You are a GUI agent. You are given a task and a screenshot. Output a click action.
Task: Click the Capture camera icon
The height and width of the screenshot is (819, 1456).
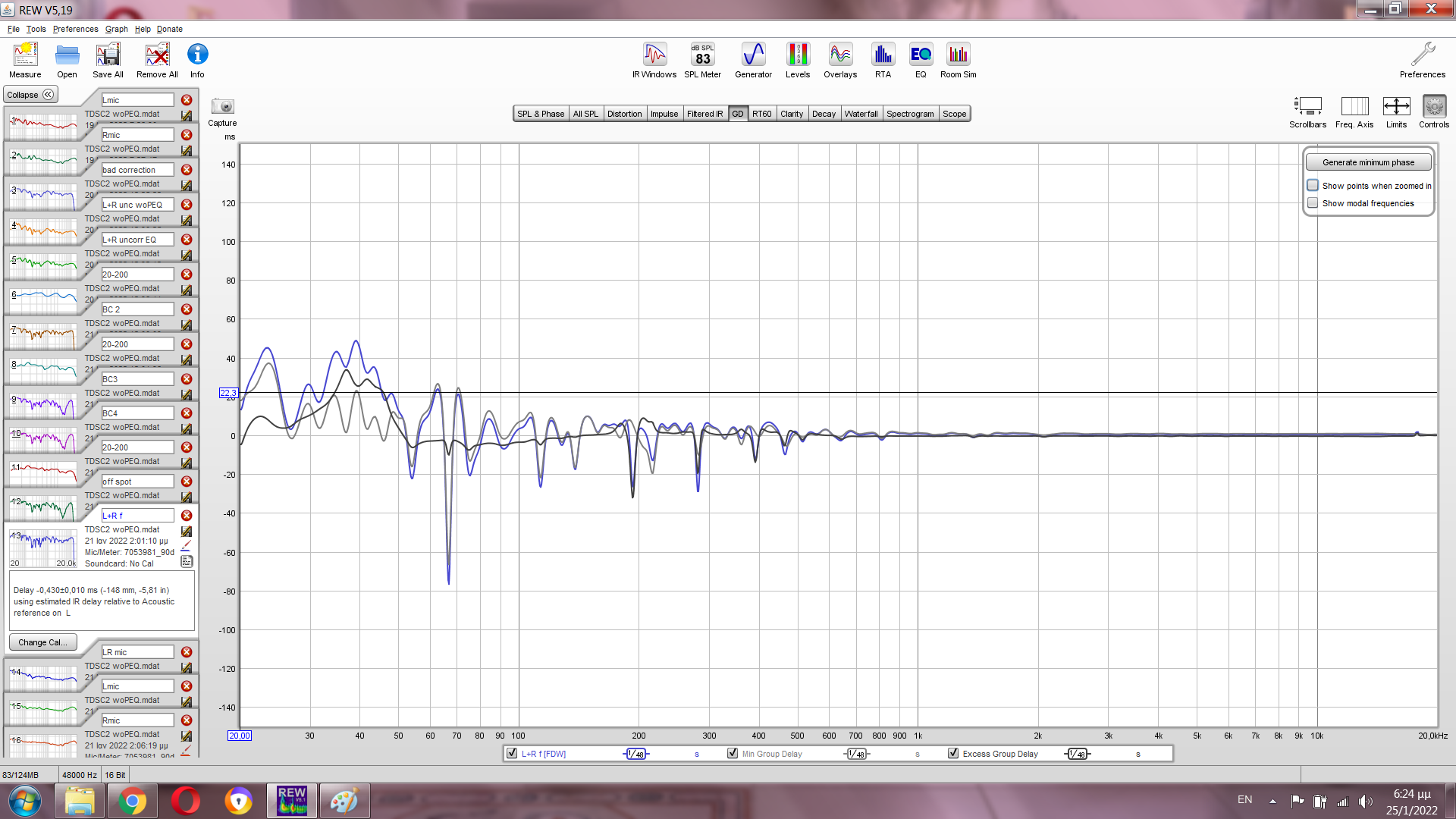(x=222, y=107)
